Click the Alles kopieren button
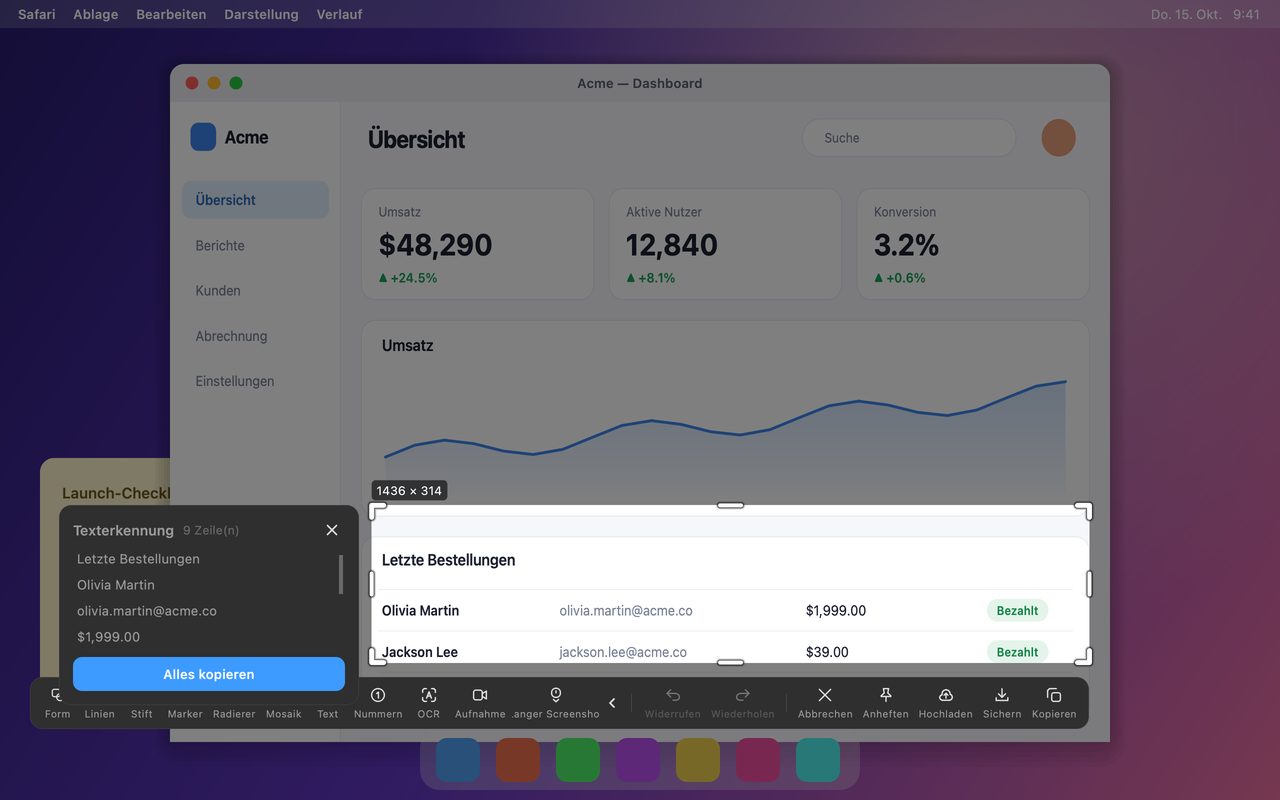 [209, 674]
